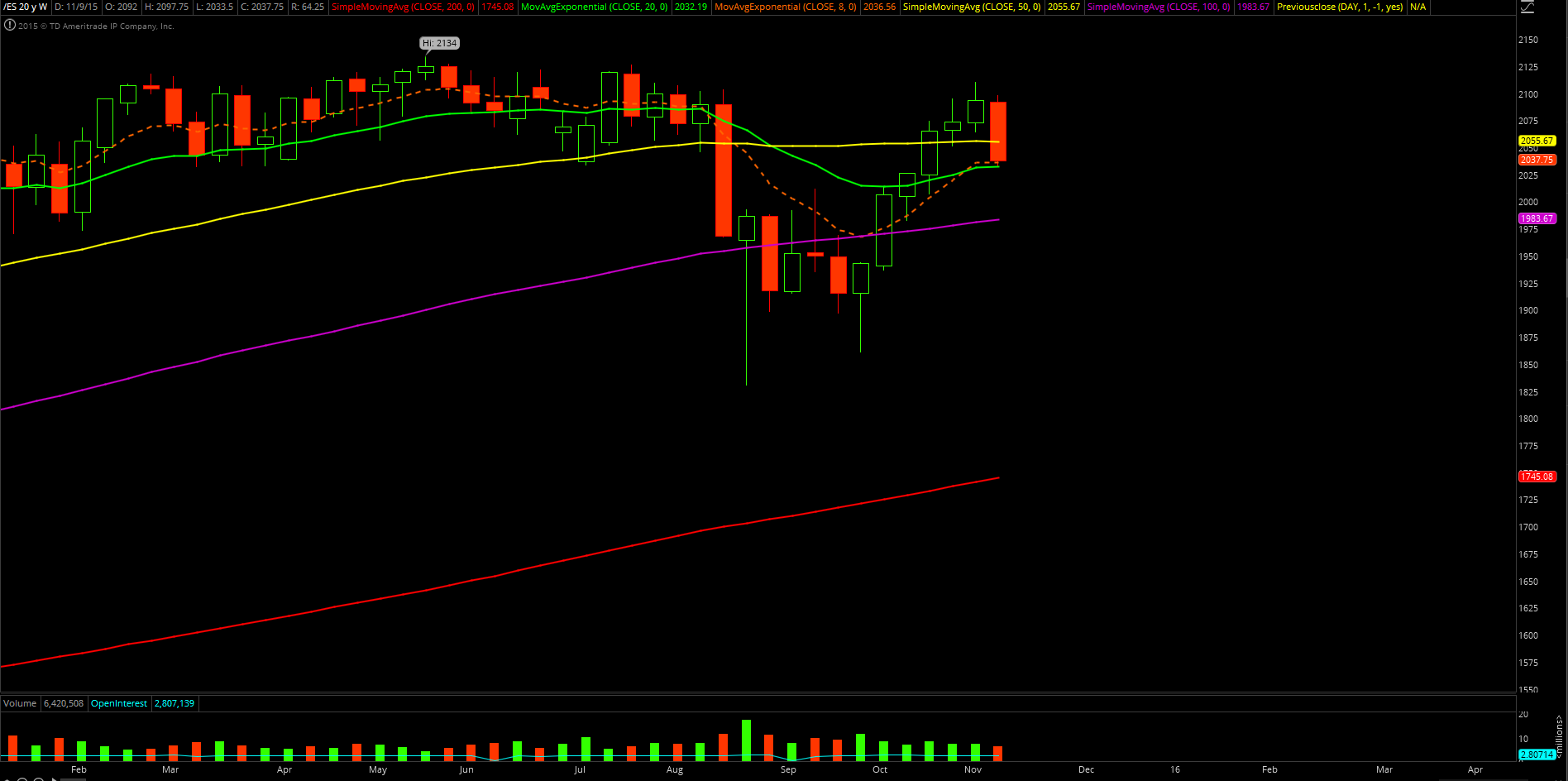Click the 2055.67 value in the header
1568x781 pixels.
click(1064, 7)
